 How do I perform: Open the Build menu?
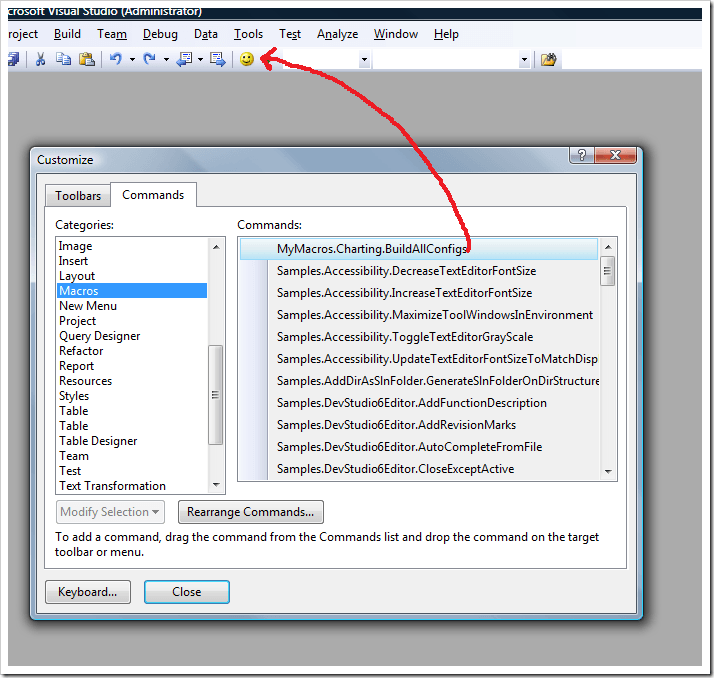click(x=67, y=34)
